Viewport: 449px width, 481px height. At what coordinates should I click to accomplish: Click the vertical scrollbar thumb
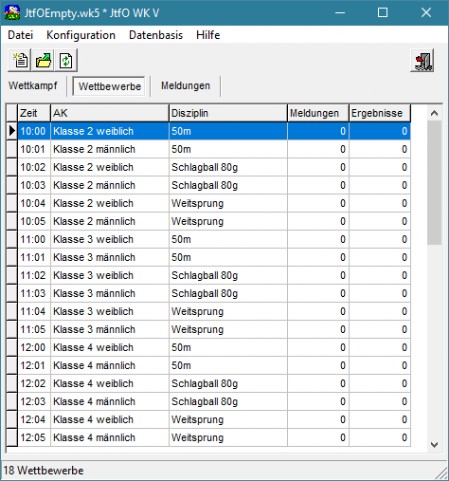[434, 183]
